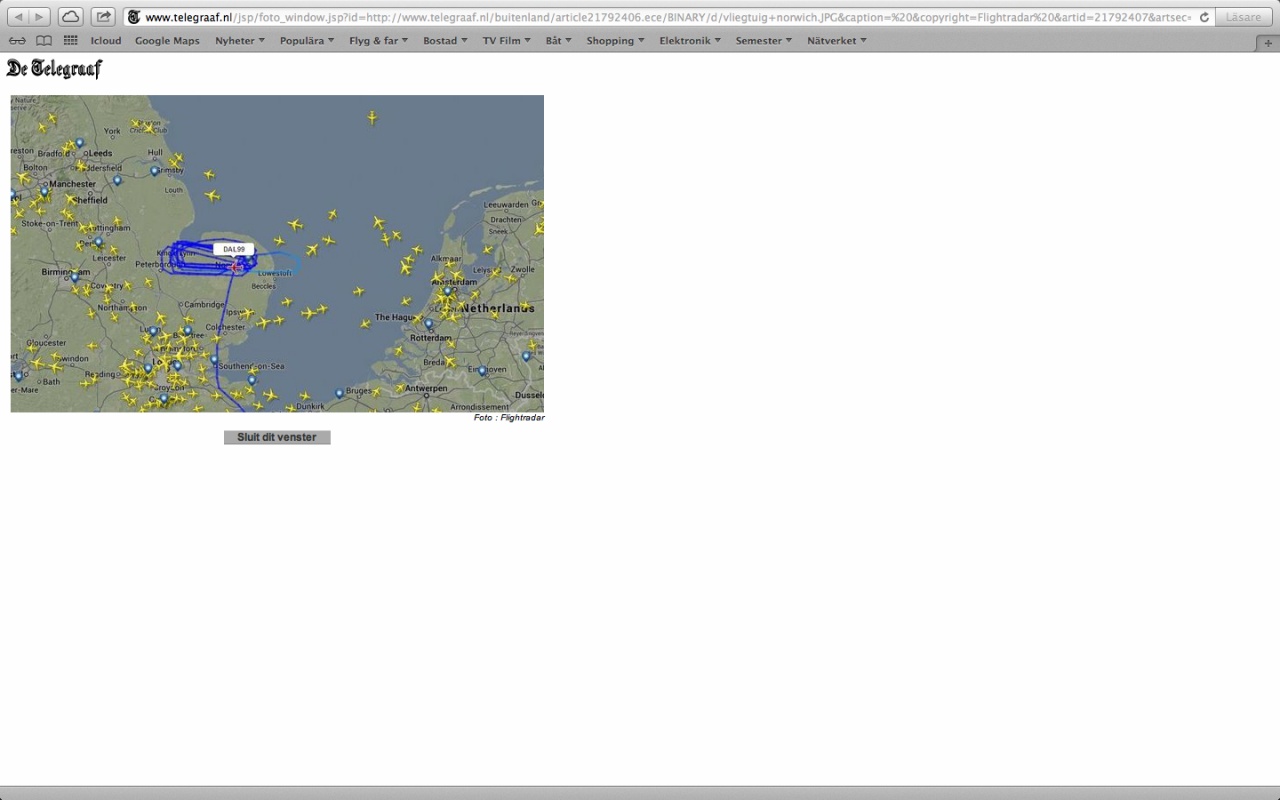Show bookmarks via open book icon
This screenshot has width=1280, height=800.
pyautogui.click(x=44, y=41)
